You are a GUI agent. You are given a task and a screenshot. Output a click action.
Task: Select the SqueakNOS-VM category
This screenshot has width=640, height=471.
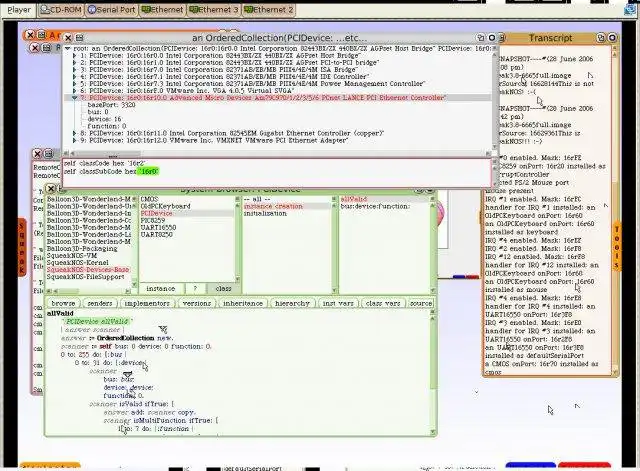[x=72, y=255]
